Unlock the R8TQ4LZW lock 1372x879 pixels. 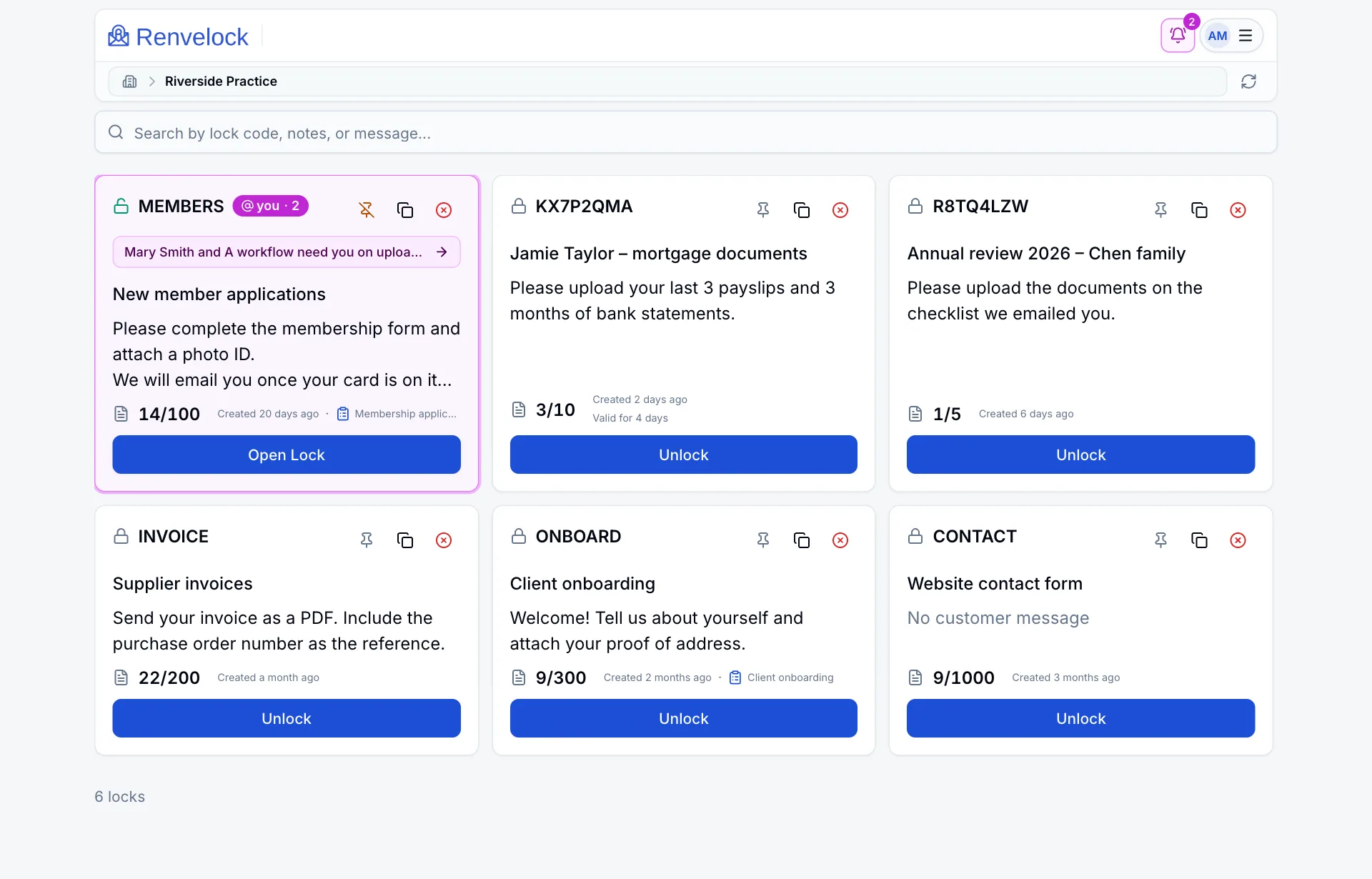[x=1080, y=455]
